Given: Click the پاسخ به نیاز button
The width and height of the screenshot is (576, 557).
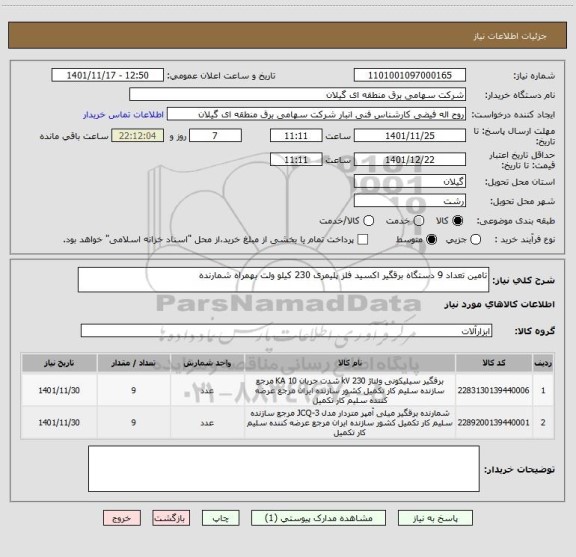Looking at the screenshot, I should [435, 518].
